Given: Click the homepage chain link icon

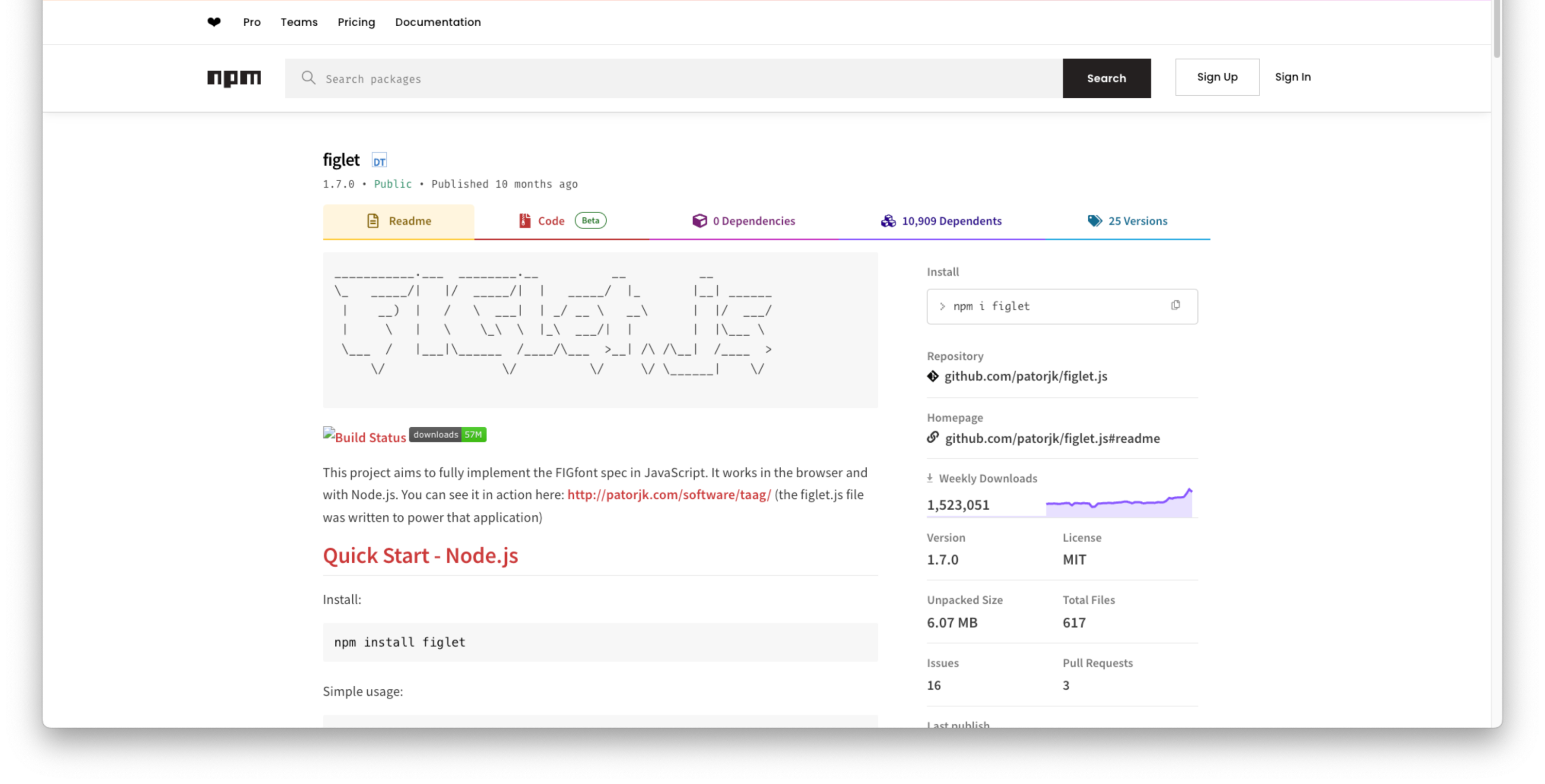Looking at the screenshot, I should (x=933, y=438).
